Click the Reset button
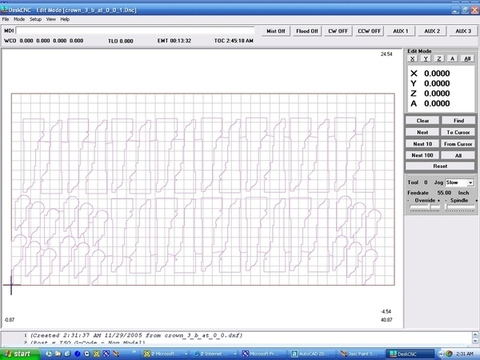 coord(440,166)
